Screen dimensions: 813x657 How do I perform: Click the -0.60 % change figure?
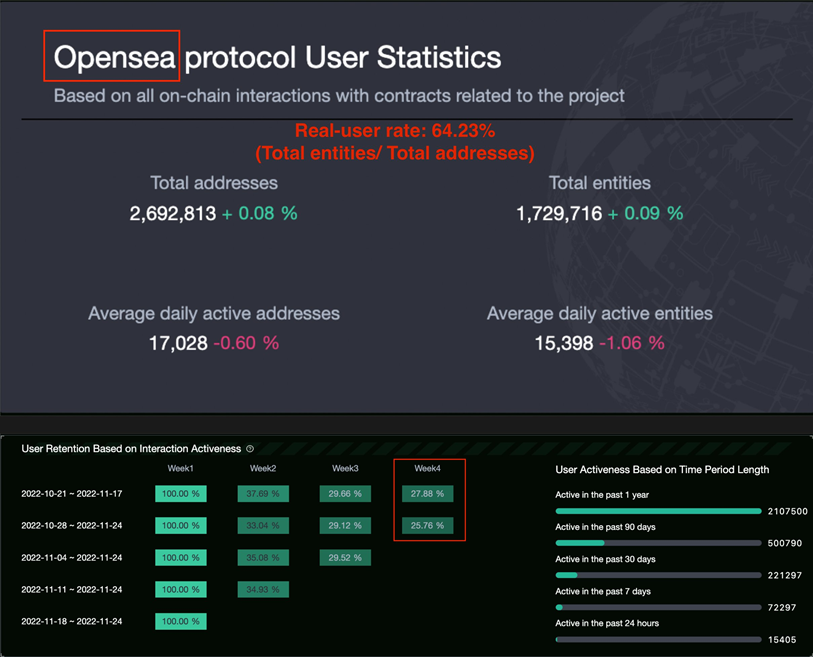246,343
